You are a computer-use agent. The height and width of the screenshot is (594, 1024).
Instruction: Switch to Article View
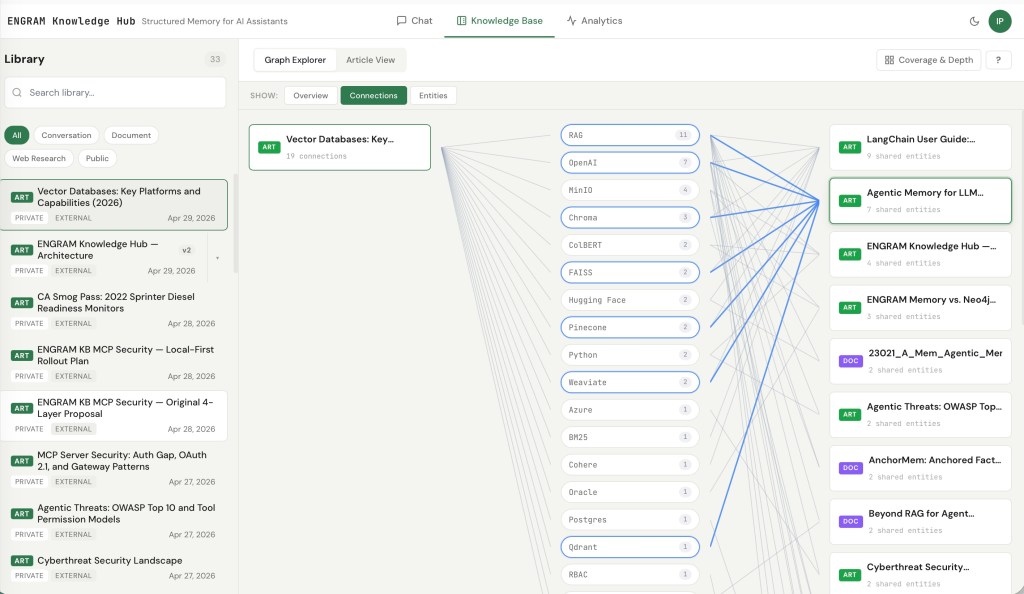(370, 60)
